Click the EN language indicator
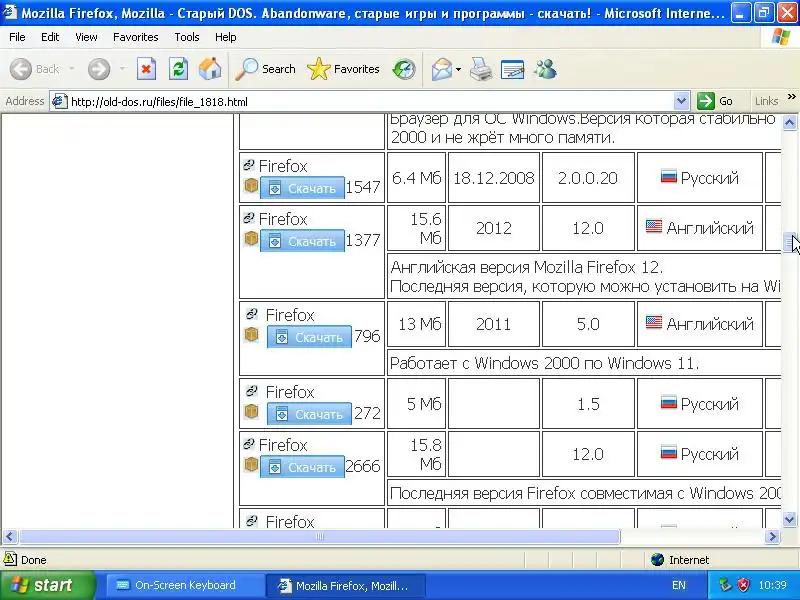The height and width of the screenshot is (600, 800). 679,585
